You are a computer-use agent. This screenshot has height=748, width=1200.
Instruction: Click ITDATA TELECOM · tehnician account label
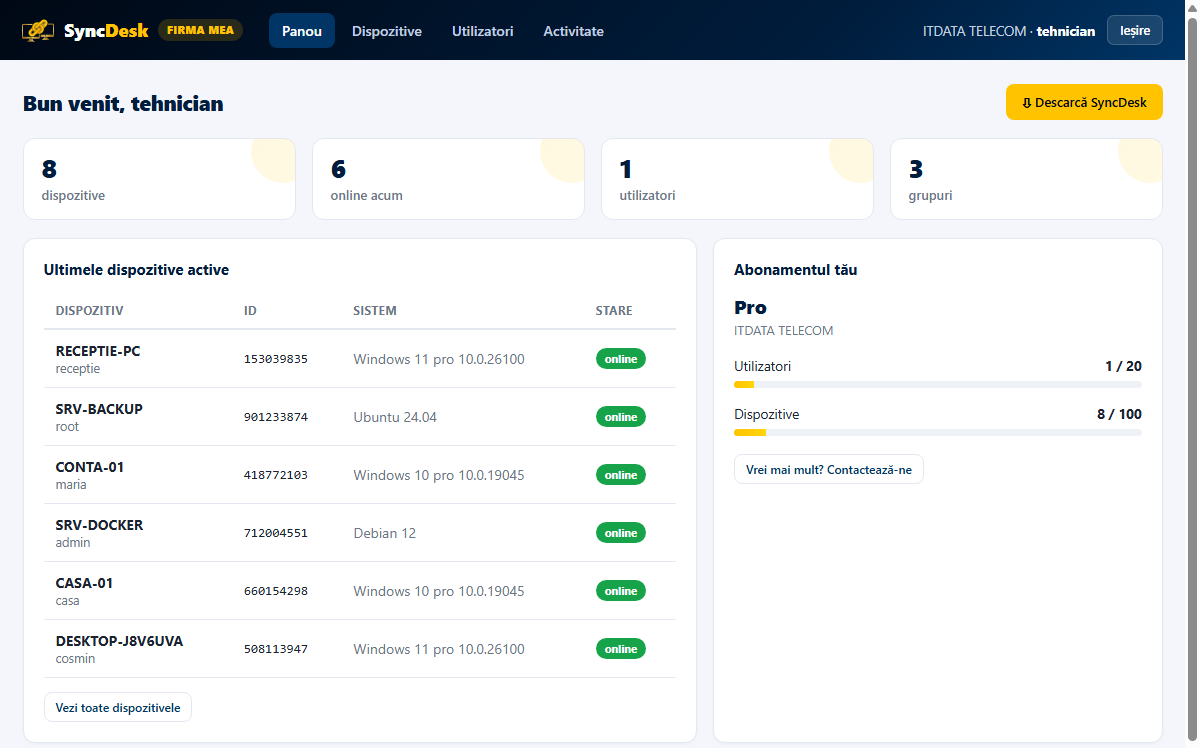coord(1008,31)
